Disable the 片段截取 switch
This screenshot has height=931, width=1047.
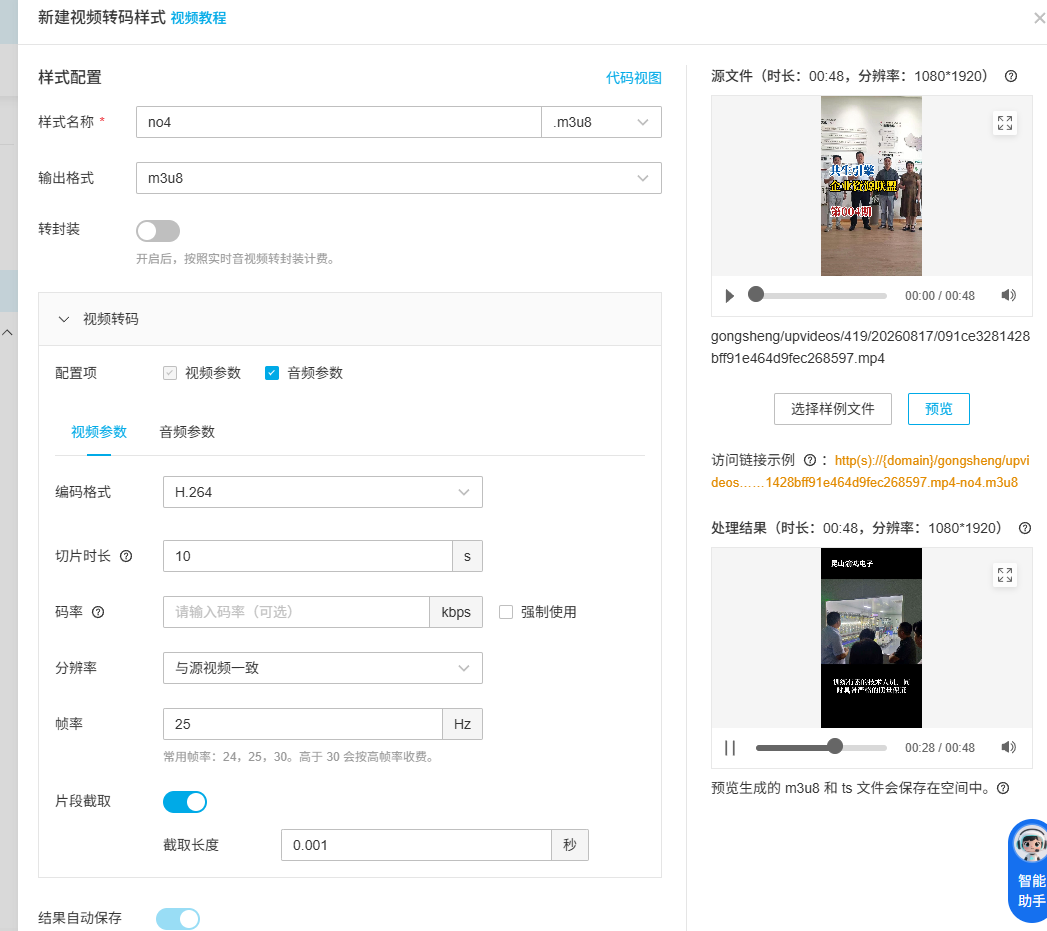185,801
